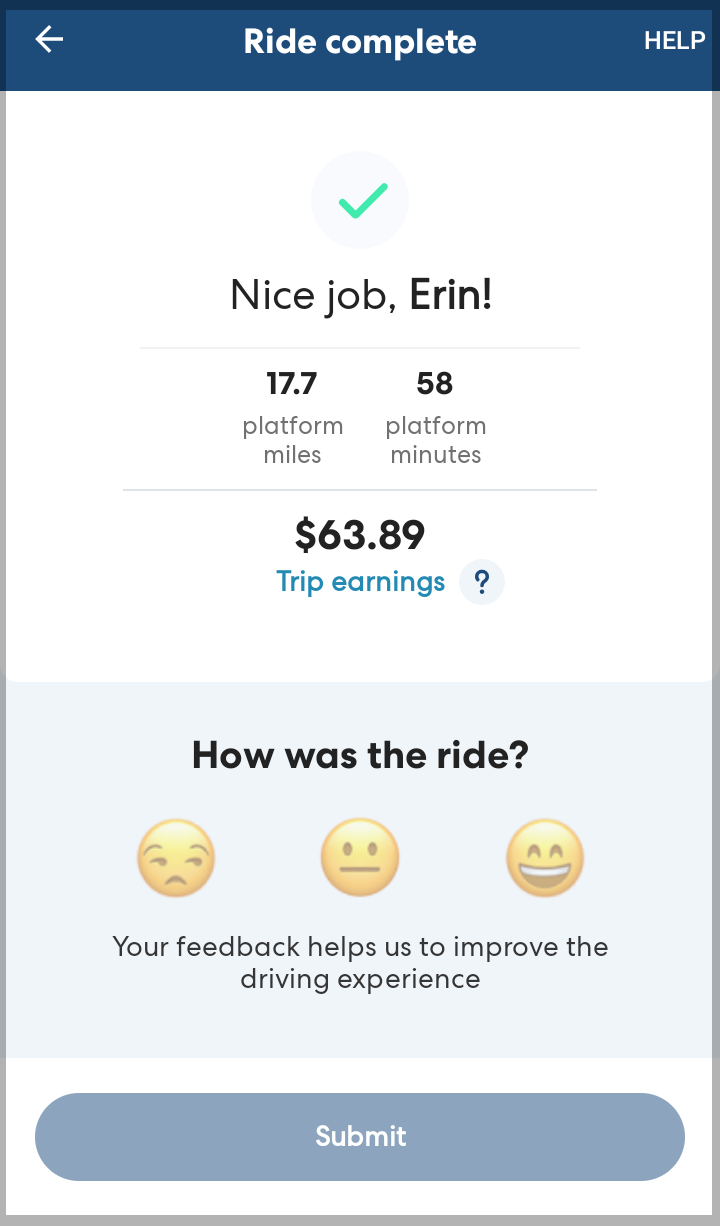Image resolution: width=720 pixels, height=1226 pixels.
Task: Choose the happy smiling face rating
Action: click(544, 859)
